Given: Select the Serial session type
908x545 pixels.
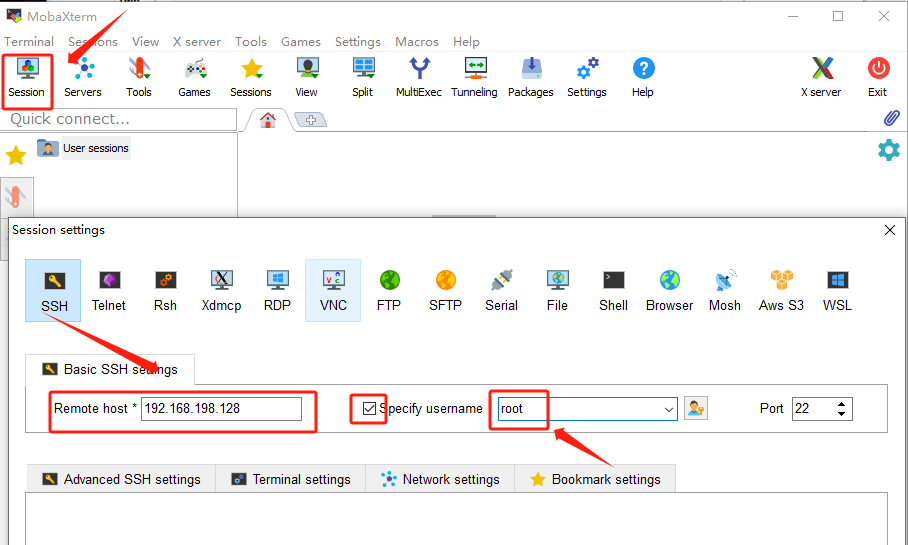Looking at the screenshot, I should pos(501,291).
